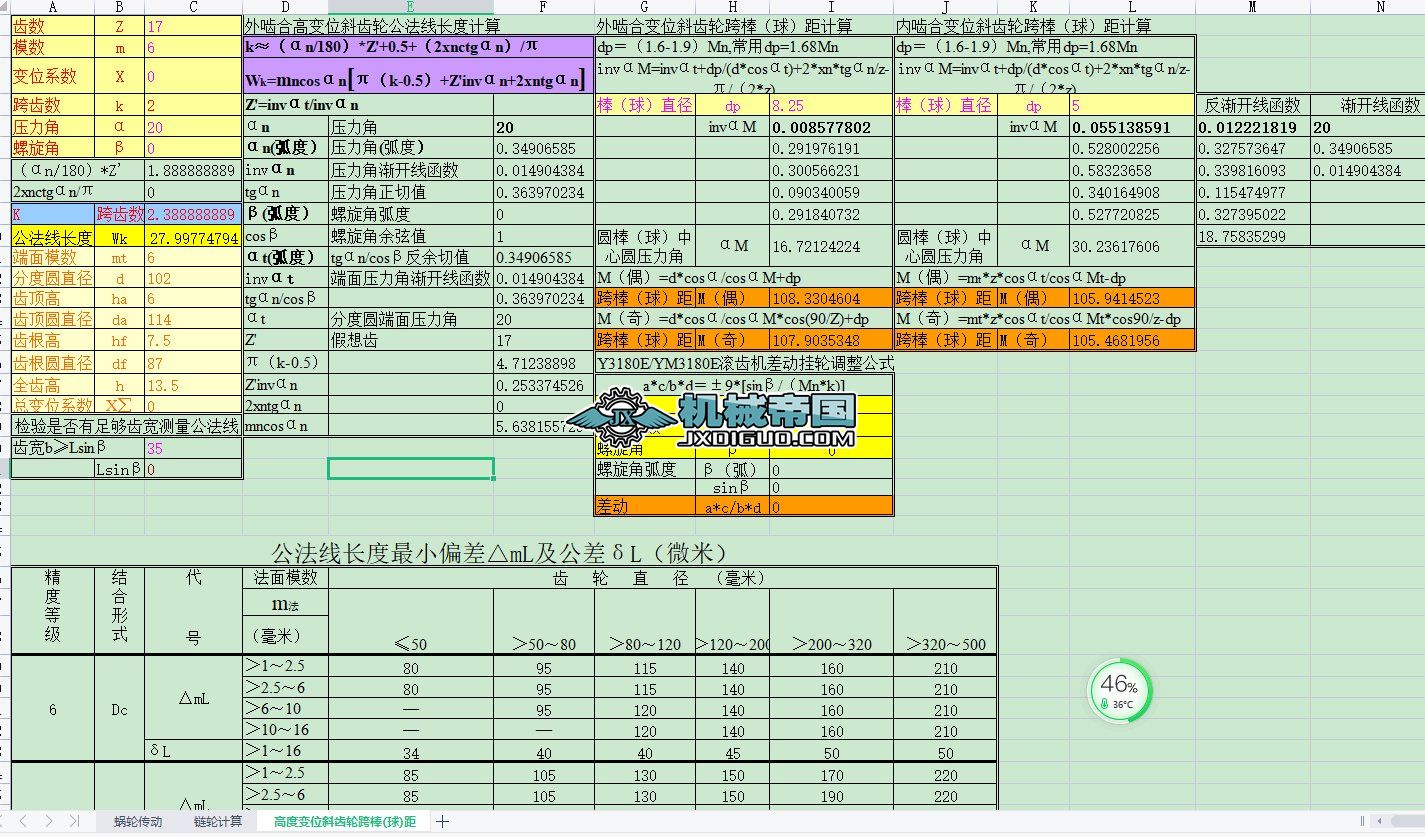Click the π（k-0.5） value 4.71238898
1425x837 pixels.
click(544, 363)
